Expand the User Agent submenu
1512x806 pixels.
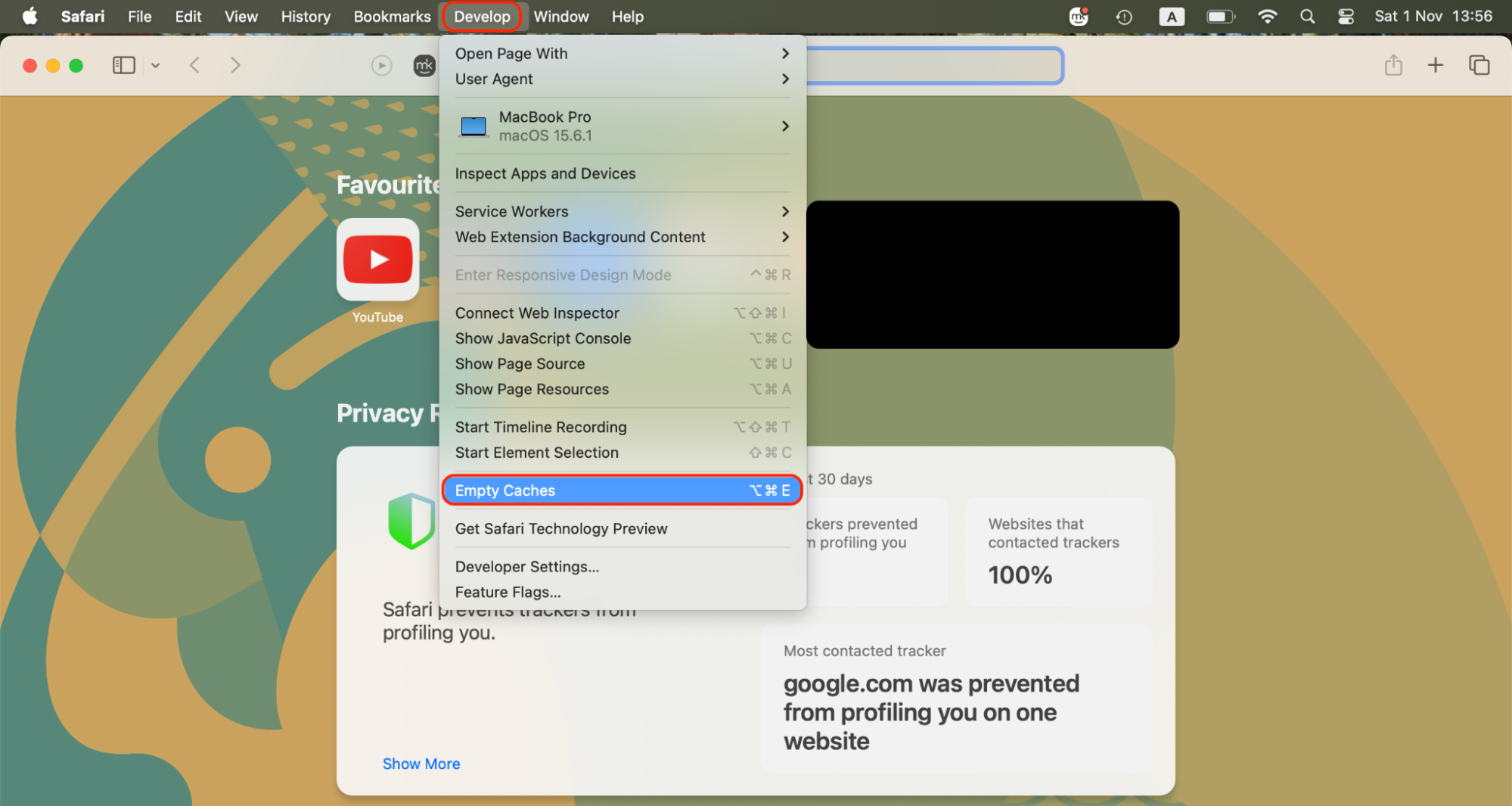(493, 79)
